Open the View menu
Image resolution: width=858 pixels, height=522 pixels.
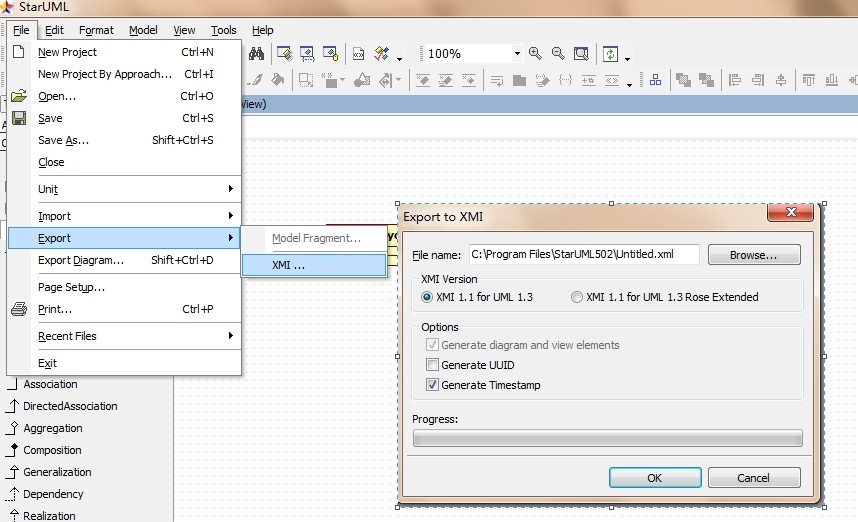[184, 30]
